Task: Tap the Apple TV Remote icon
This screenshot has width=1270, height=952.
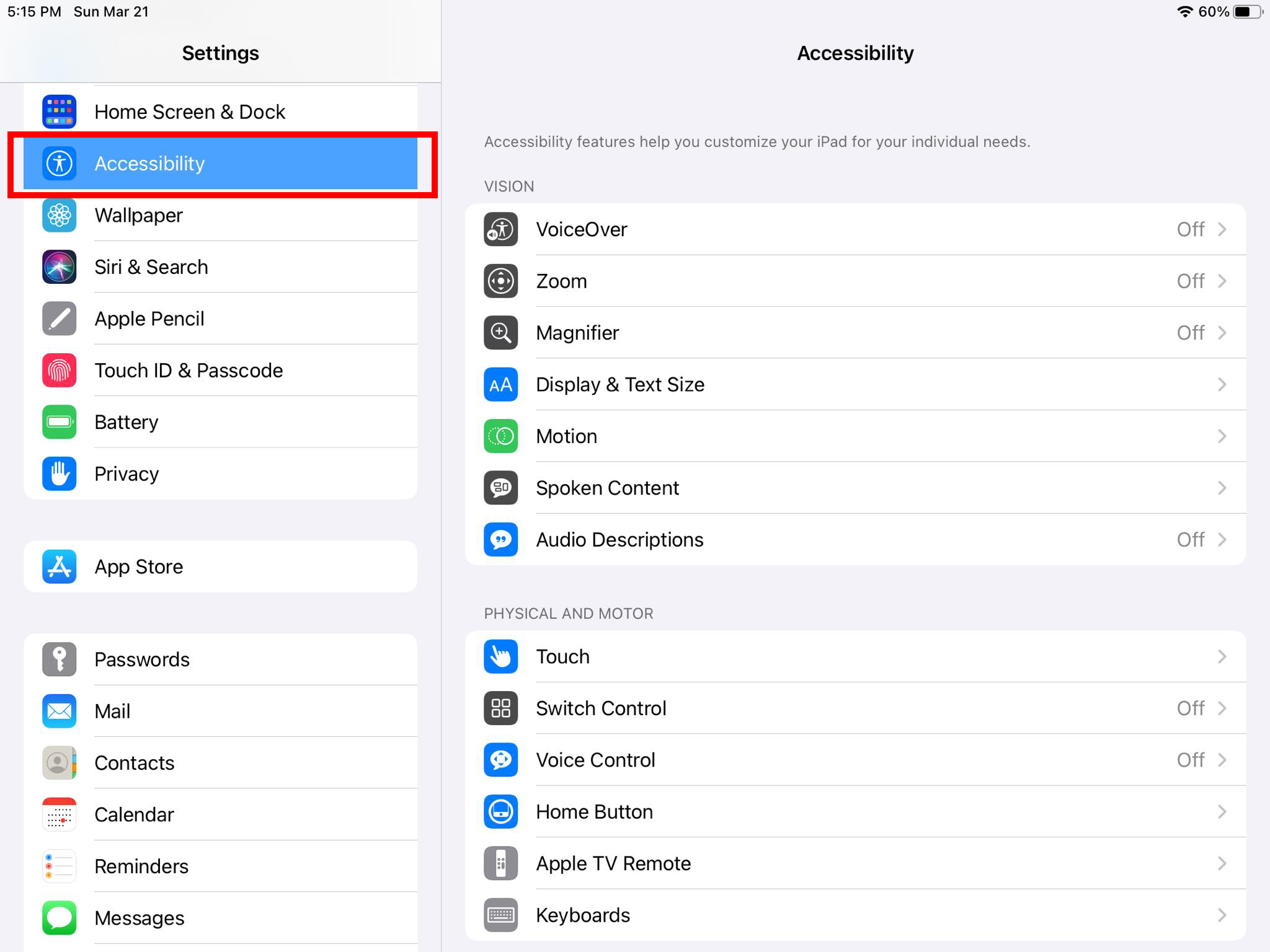Action: (x=501, y=863)
